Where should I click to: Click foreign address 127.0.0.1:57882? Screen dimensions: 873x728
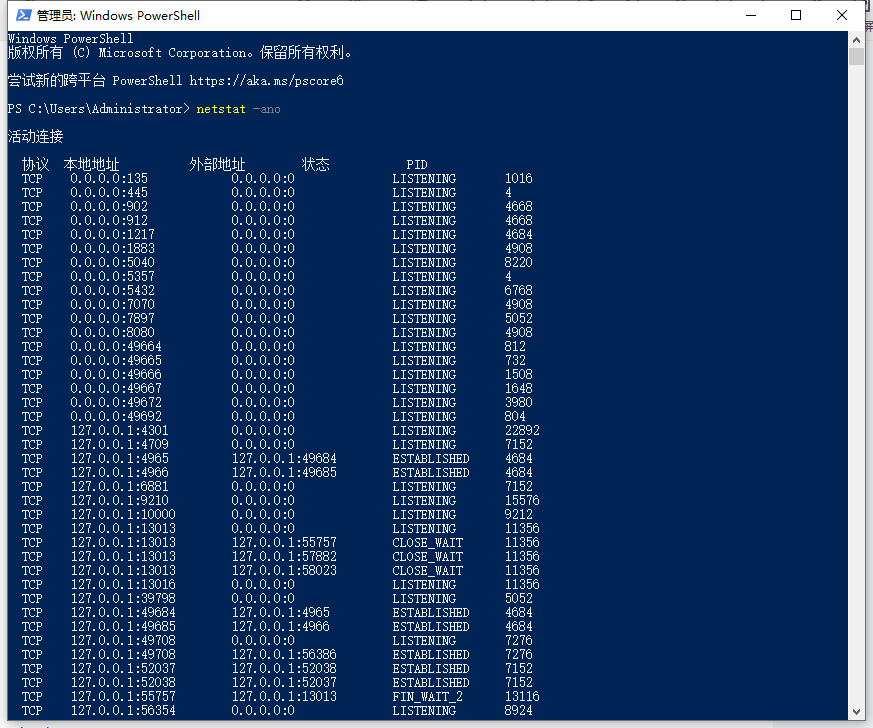285,556
